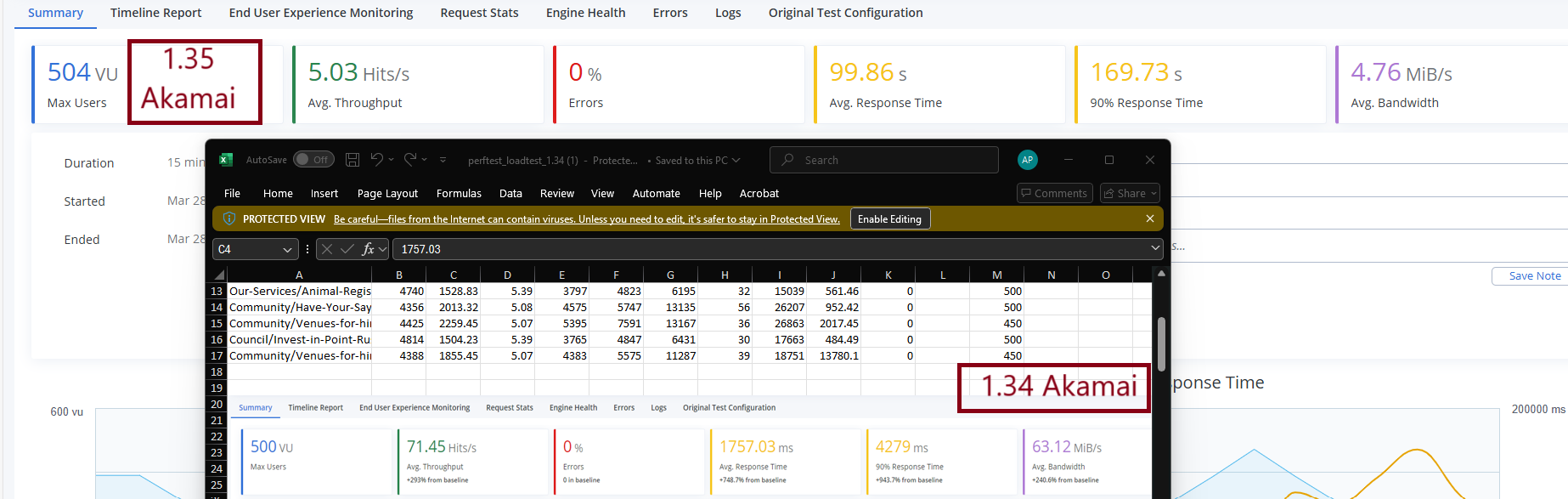Image resolution: width=1568 pixels, height=499 pixels.
Task: Click the Excel app icon in title bar
Action: (226, 160)
